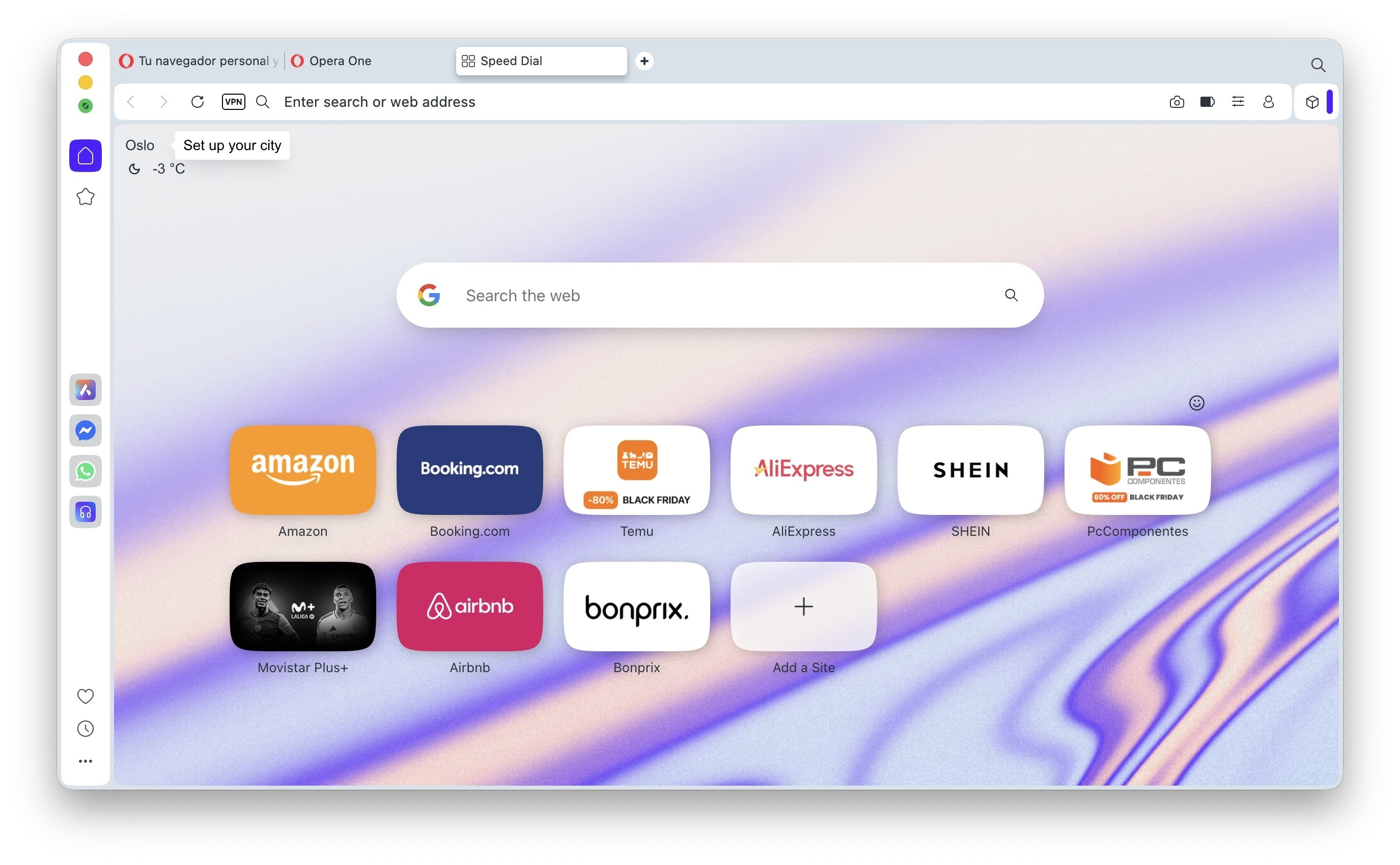Open the extensions cube icon
Image resolution: width=1400 pixels, height=865 pixels.
(1312, 102)
